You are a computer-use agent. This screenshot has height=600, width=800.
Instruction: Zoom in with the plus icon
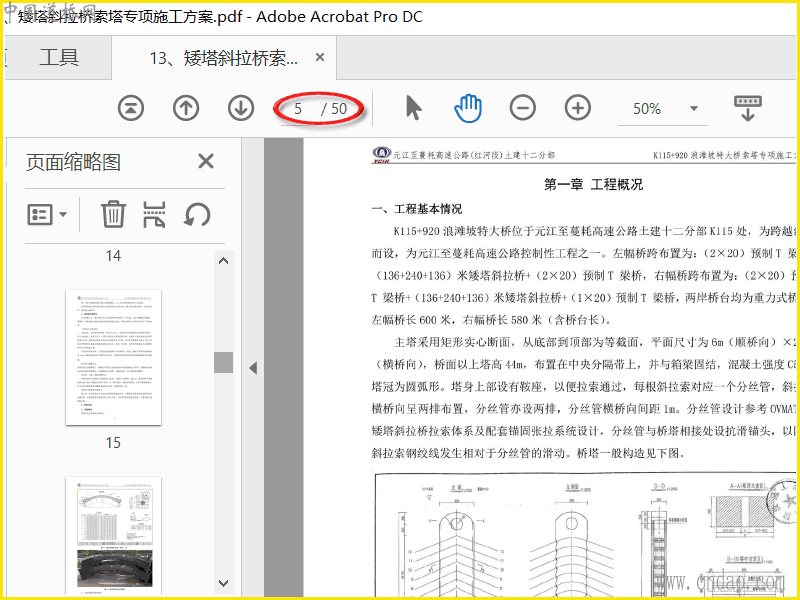pyautogui.click(x=578, y=108)
